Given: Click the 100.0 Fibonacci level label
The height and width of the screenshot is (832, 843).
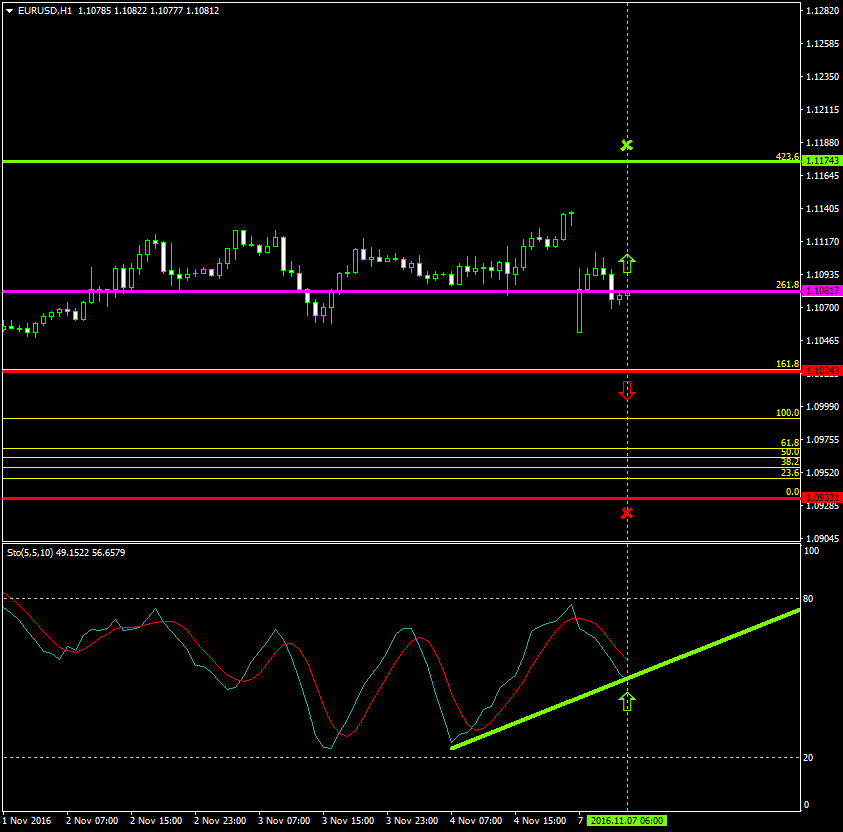Looking at the screenshot, I should click(787, 413).
